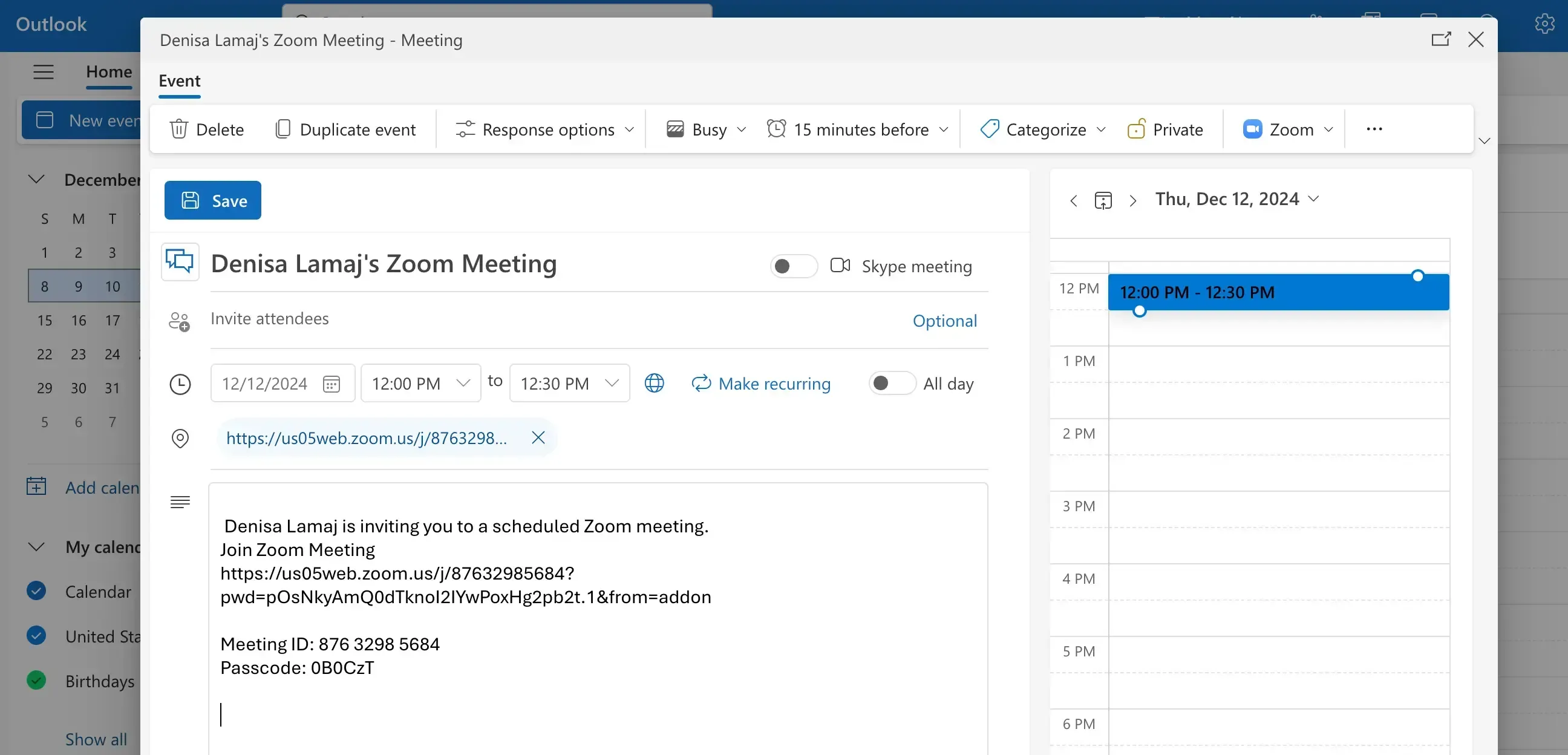Remove the Zoom meeting location link

coord(537,437)
